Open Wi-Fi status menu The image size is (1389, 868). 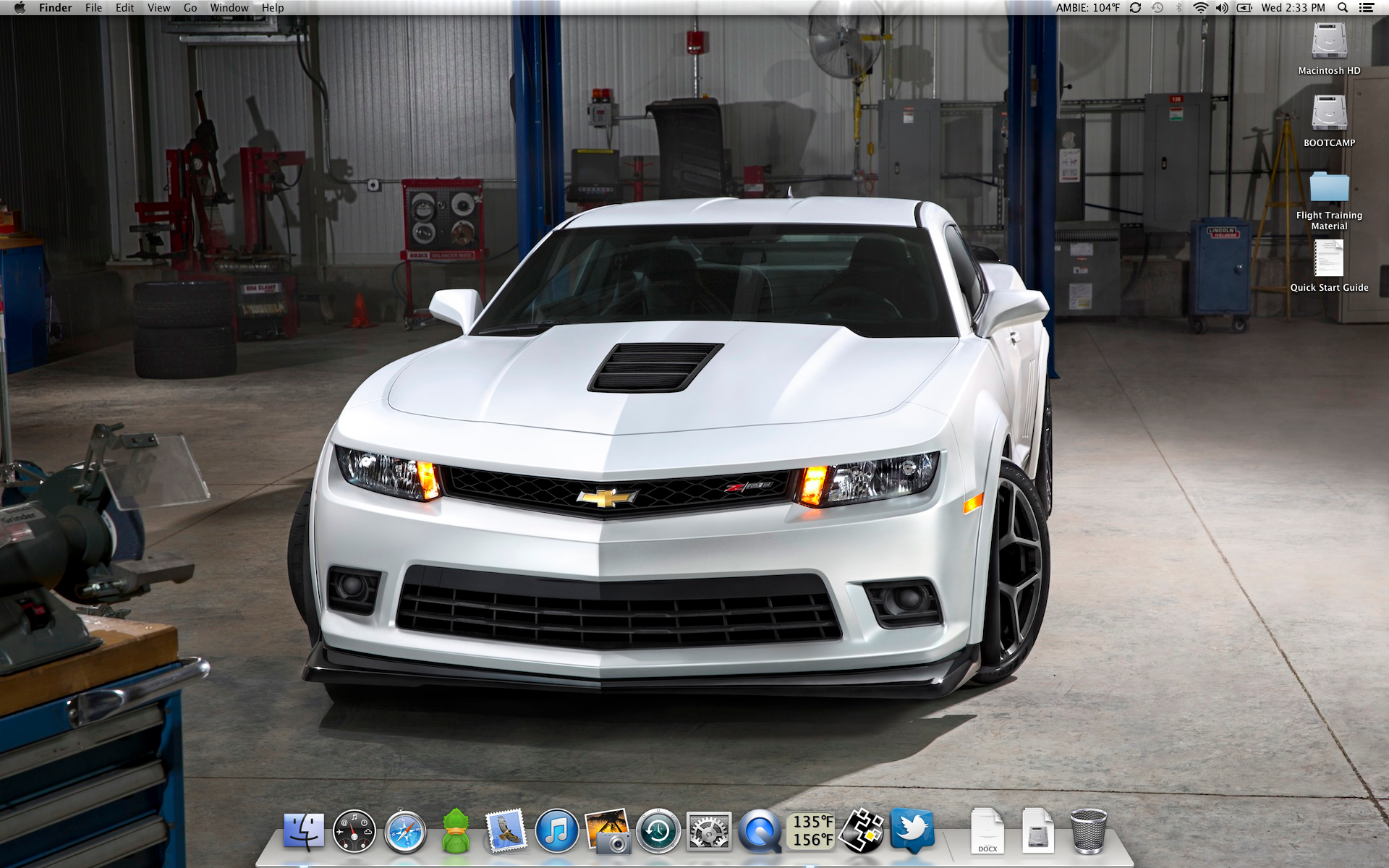coord(1200,8)
